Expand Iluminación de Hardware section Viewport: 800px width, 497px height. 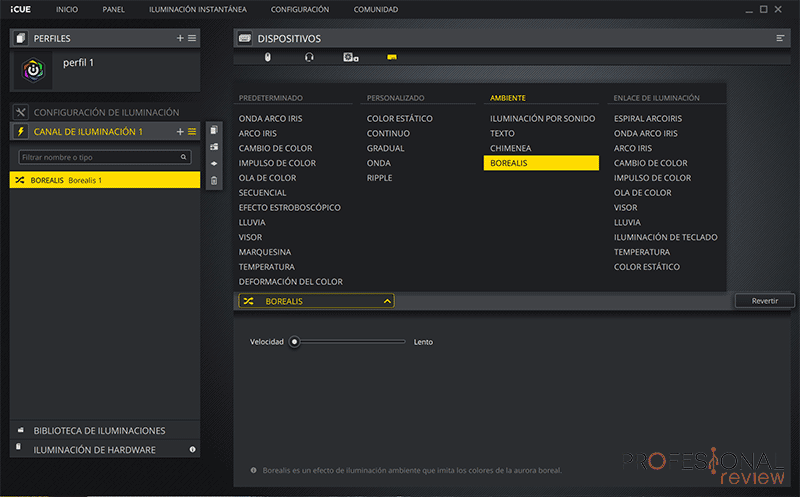(x=105, y=450)
